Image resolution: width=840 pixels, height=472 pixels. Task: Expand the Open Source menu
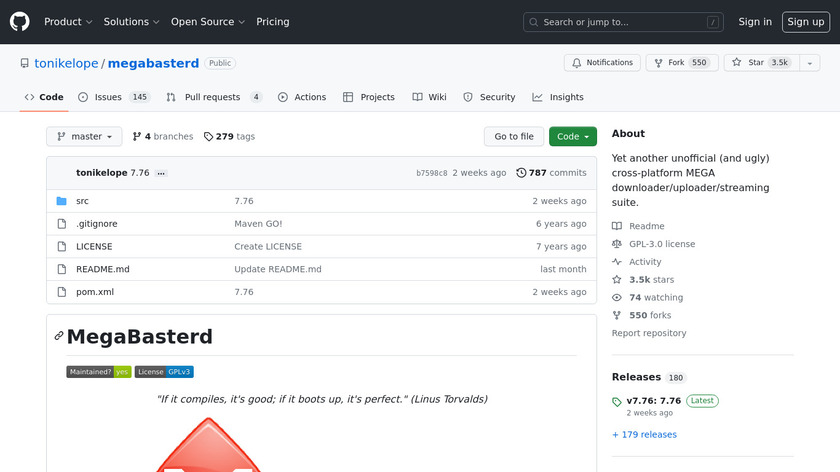pos(208,22)
